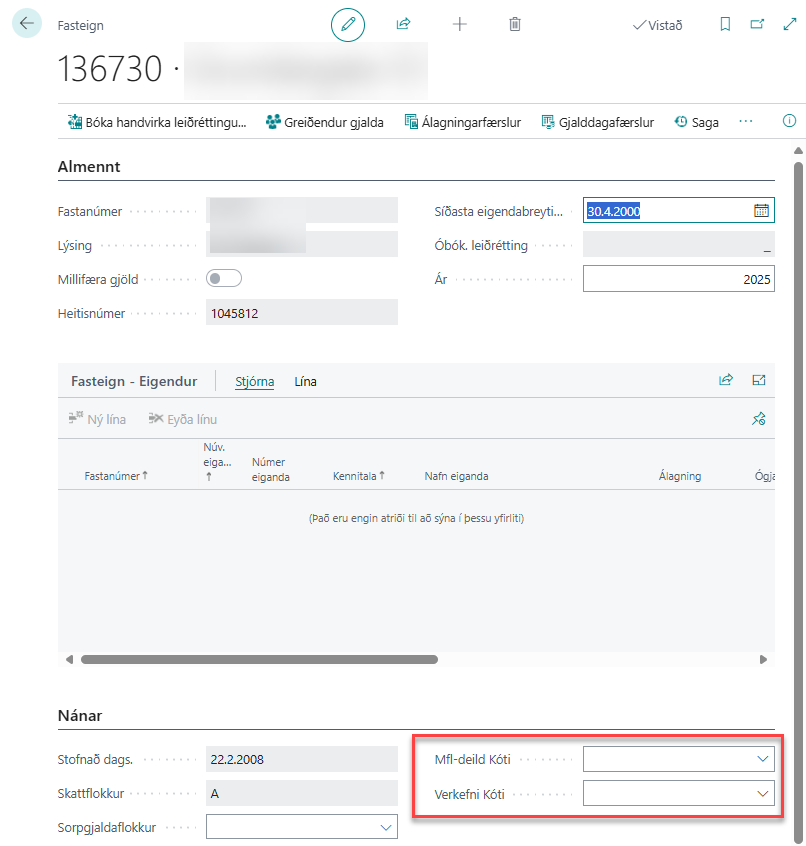Click the back arrow button
This screenshot has height=846, width=806.
(26, 24)
